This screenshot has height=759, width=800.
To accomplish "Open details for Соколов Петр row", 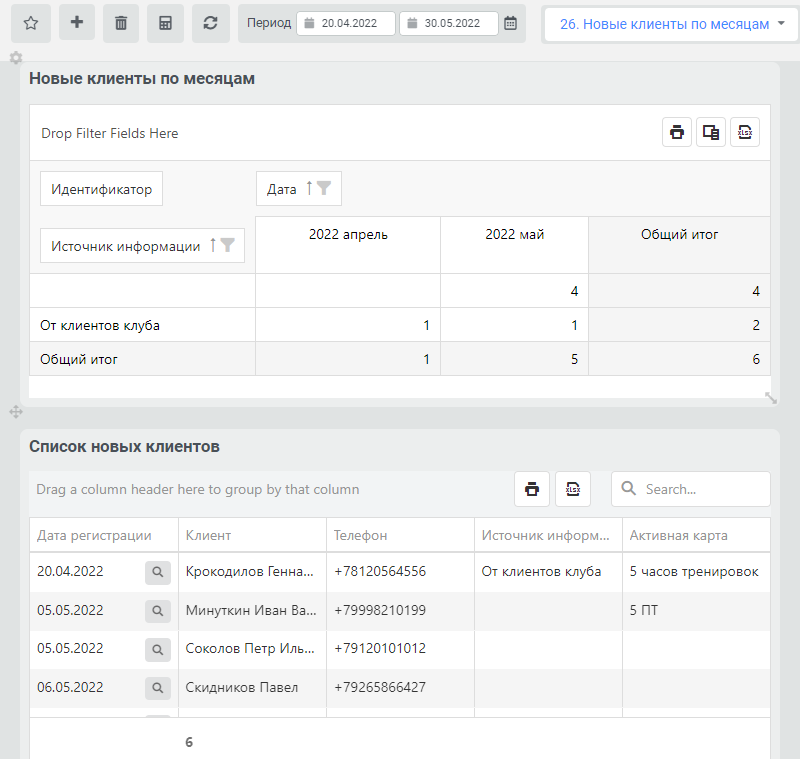I will [158, 649].
